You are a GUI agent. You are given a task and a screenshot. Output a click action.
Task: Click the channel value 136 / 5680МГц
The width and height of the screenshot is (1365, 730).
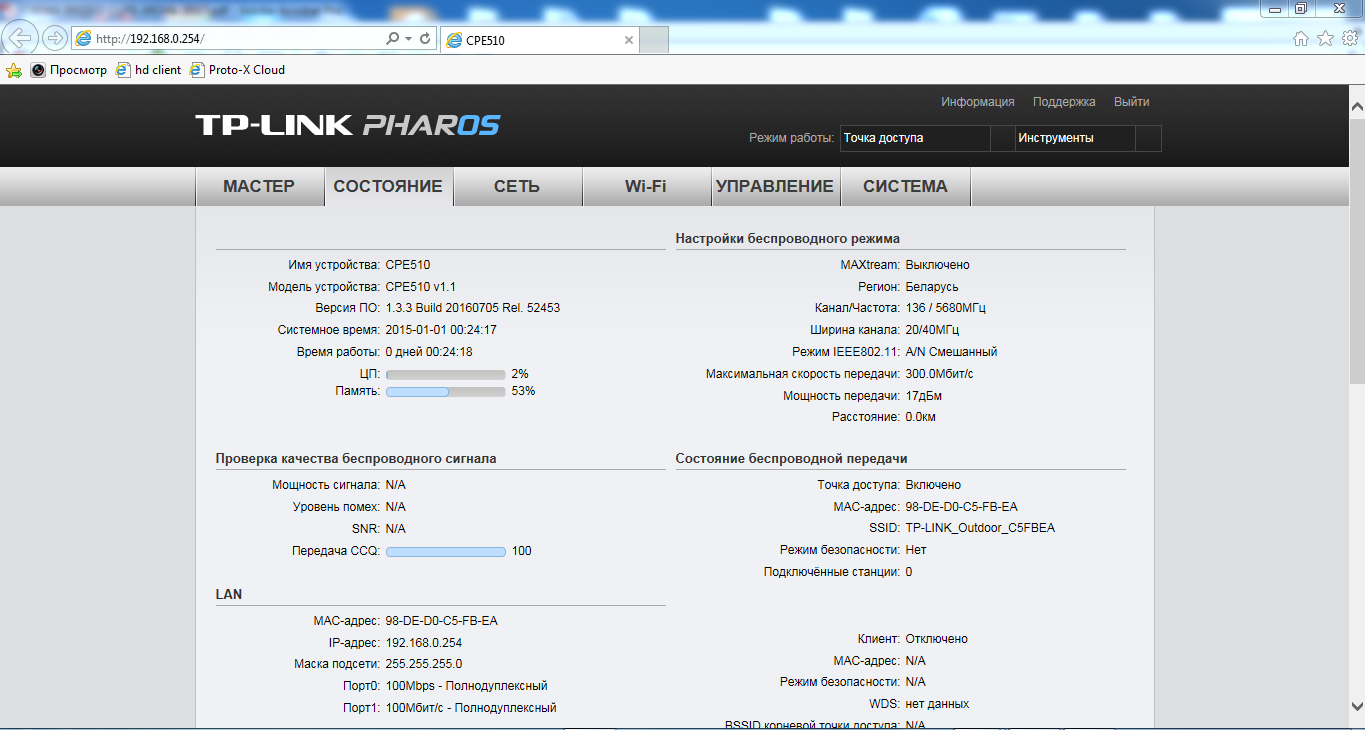click(946, 308)
